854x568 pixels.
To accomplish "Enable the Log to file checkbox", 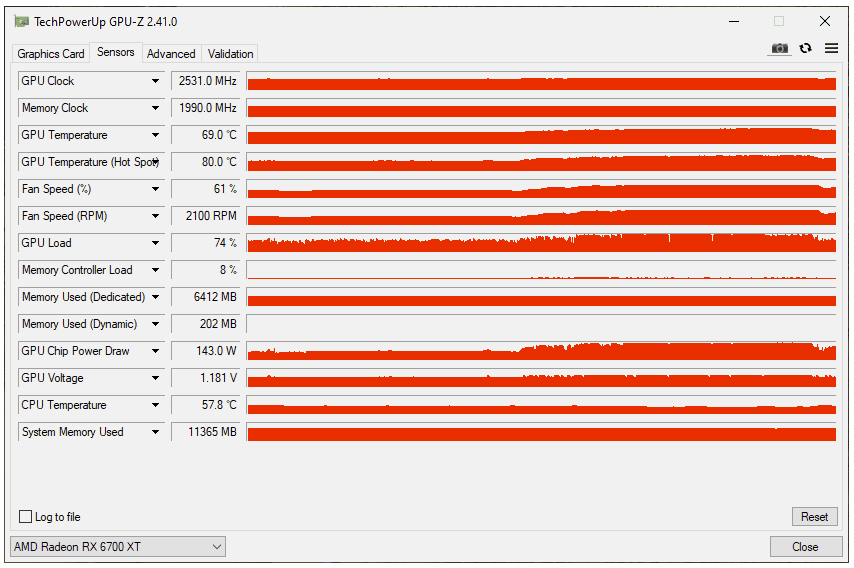I will 26,517.
